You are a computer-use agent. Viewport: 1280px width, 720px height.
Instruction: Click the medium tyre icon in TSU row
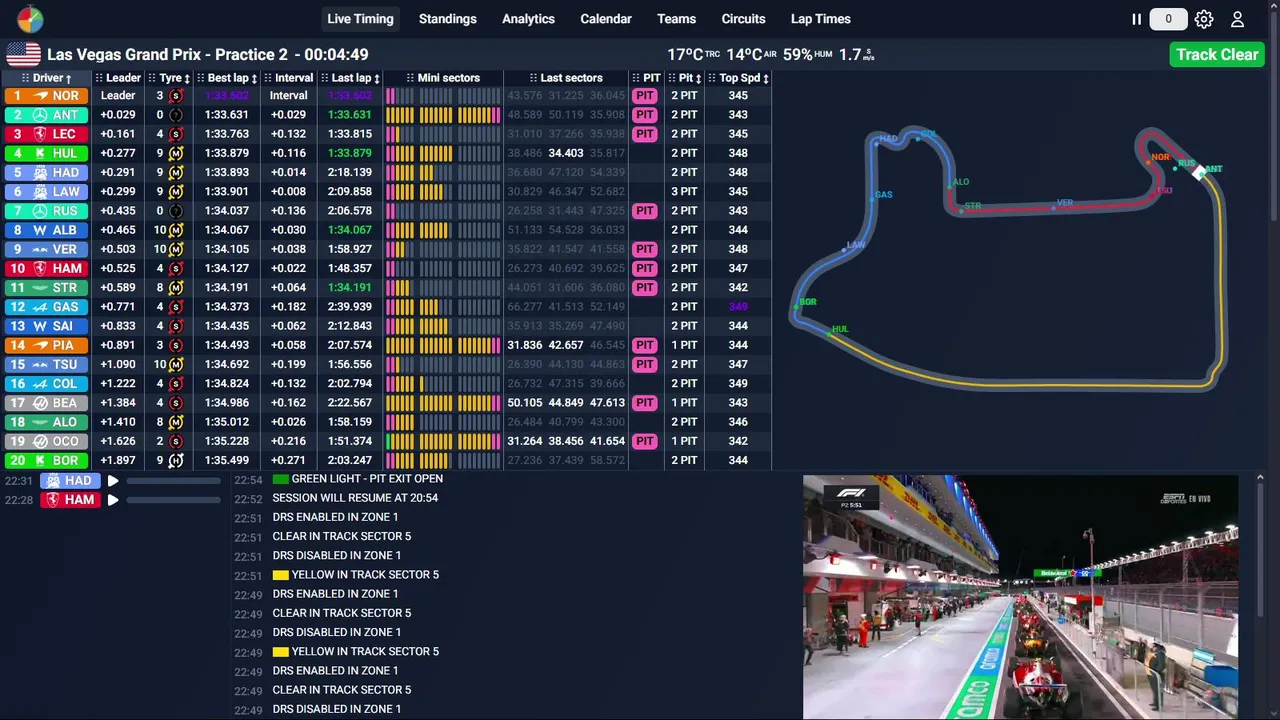point(176,364)
